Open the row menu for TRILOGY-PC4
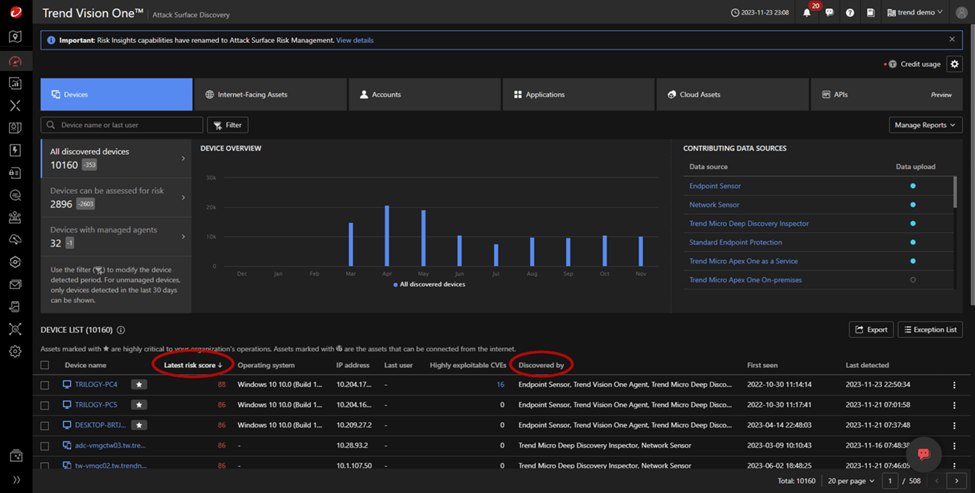Image resolution: width=975 pixels, height=493 pixels. click(954, 385)
